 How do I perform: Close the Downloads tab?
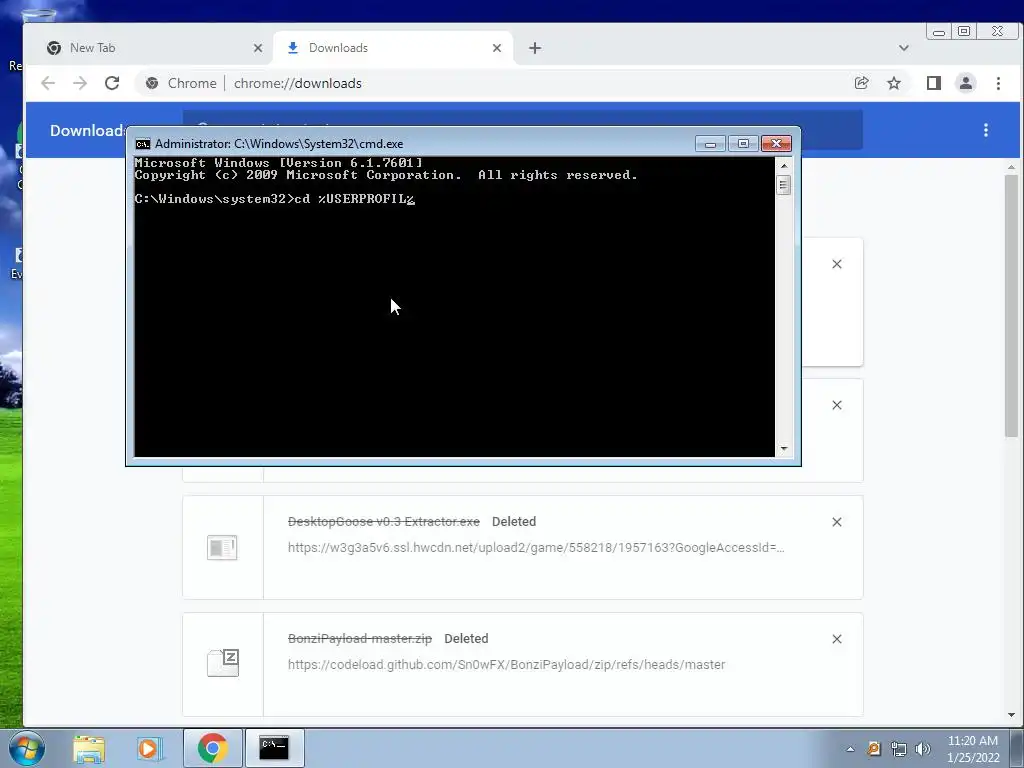497,48
